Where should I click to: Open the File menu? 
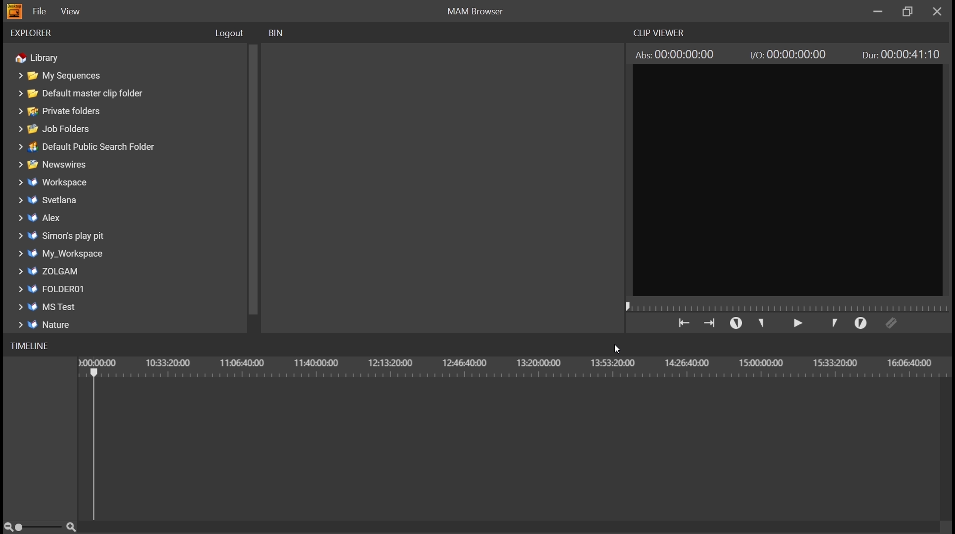click(39, 12)
